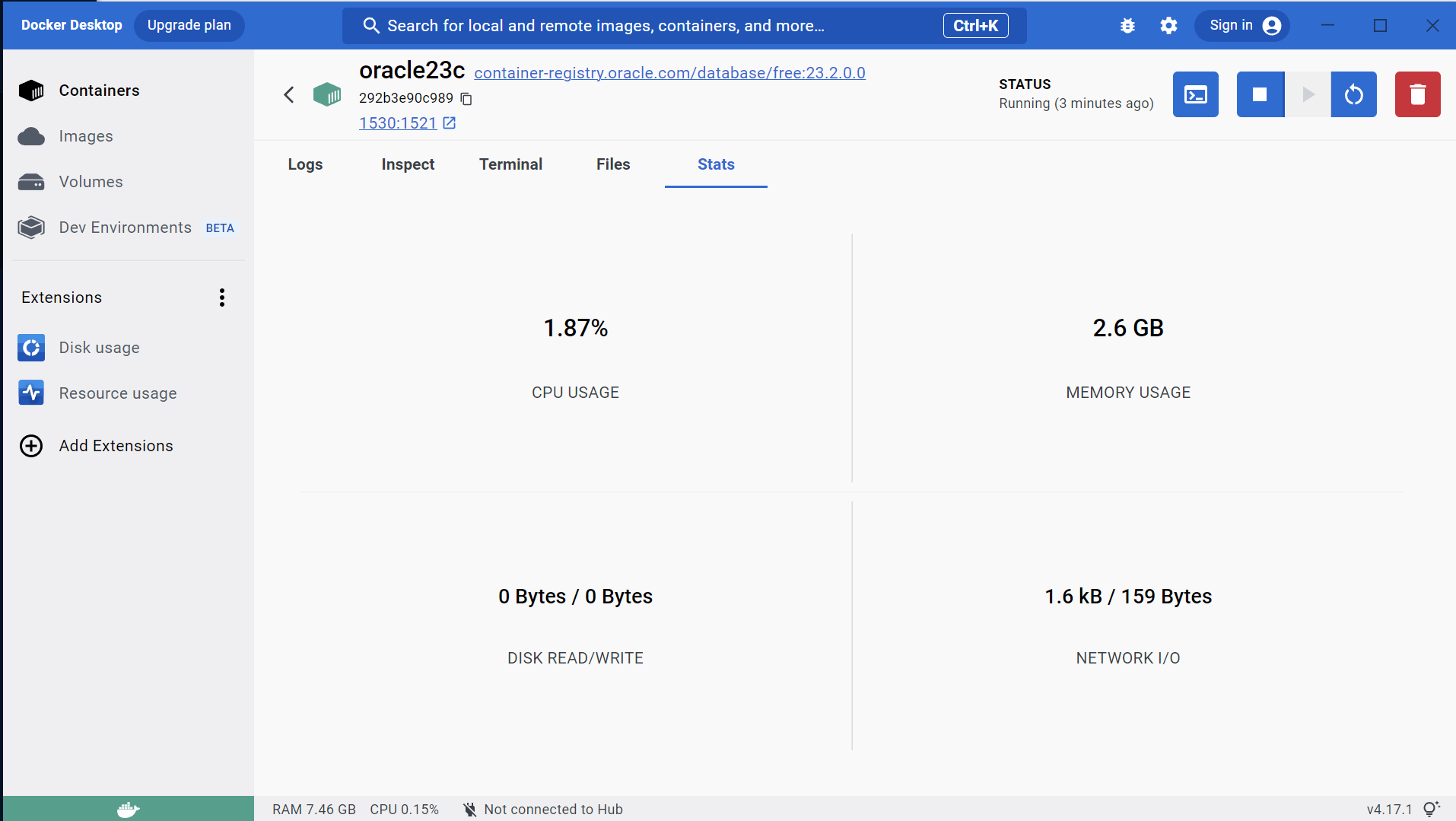Click the RAM 7.46 GB status entry

pos(314,810)
